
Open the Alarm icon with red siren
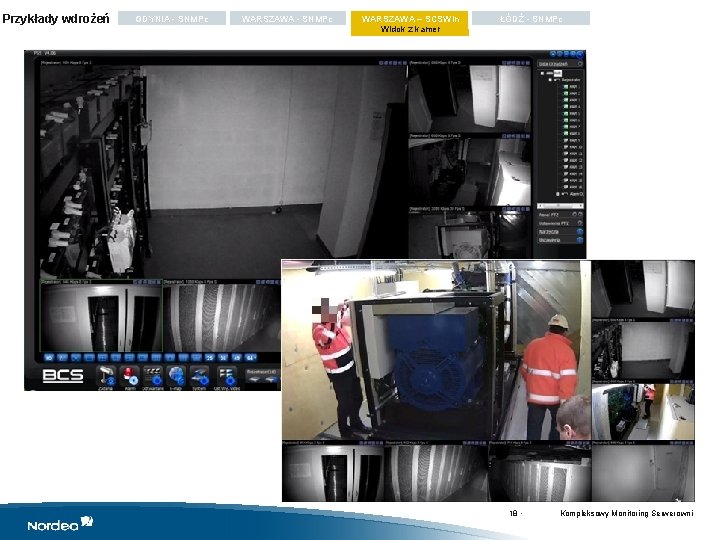pyautogui.click(x=130, y=376)
